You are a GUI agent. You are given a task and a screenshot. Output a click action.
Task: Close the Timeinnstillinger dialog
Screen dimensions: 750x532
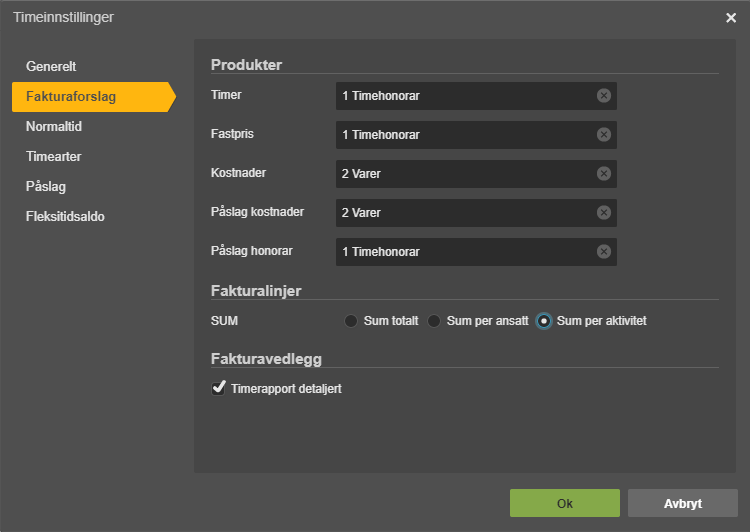[731, 18]
